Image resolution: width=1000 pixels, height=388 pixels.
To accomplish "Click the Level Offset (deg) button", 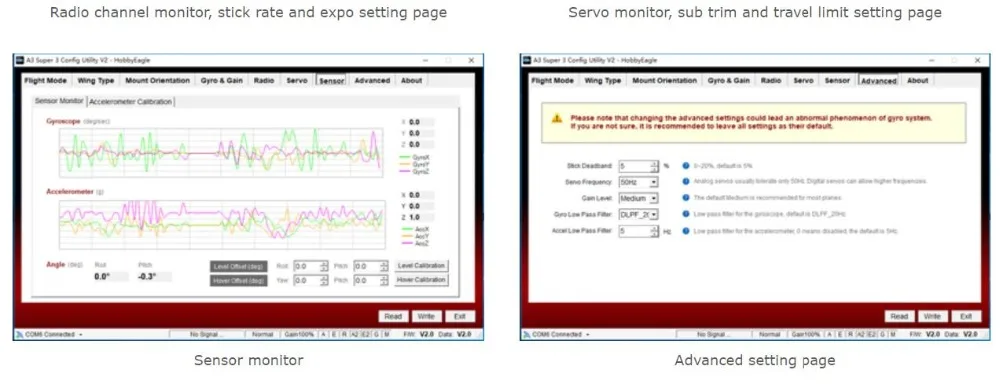I will [239, 266].
